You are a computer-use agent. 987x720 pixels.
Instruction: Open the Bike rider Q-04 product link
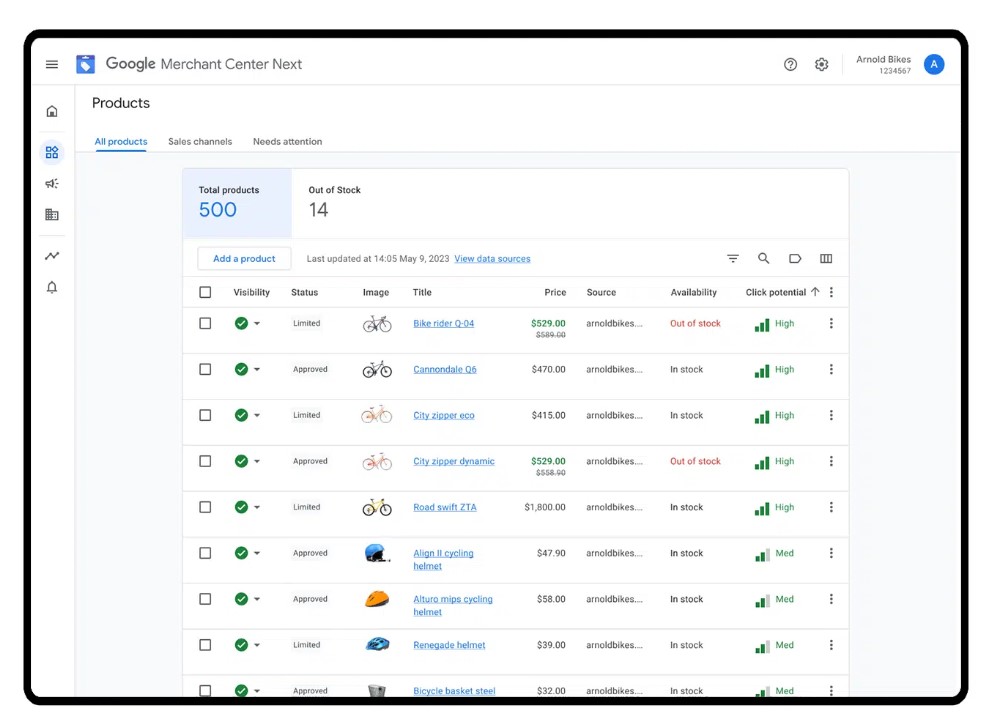click(444, 323)
